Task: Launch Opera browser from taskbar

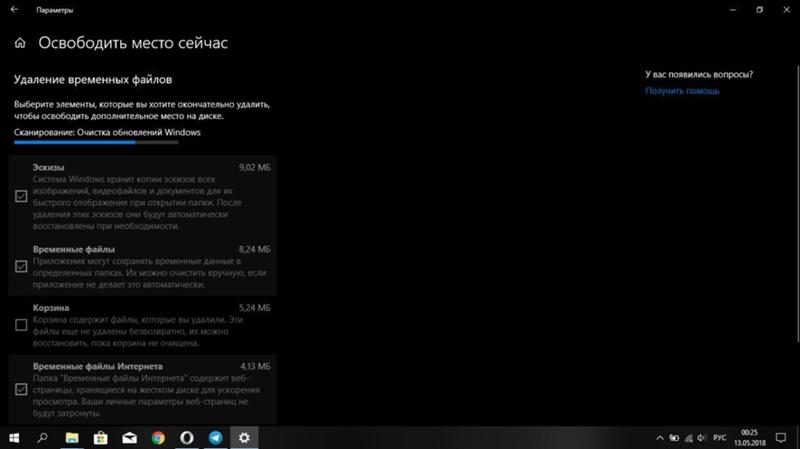Action: [x=187, y=438]
